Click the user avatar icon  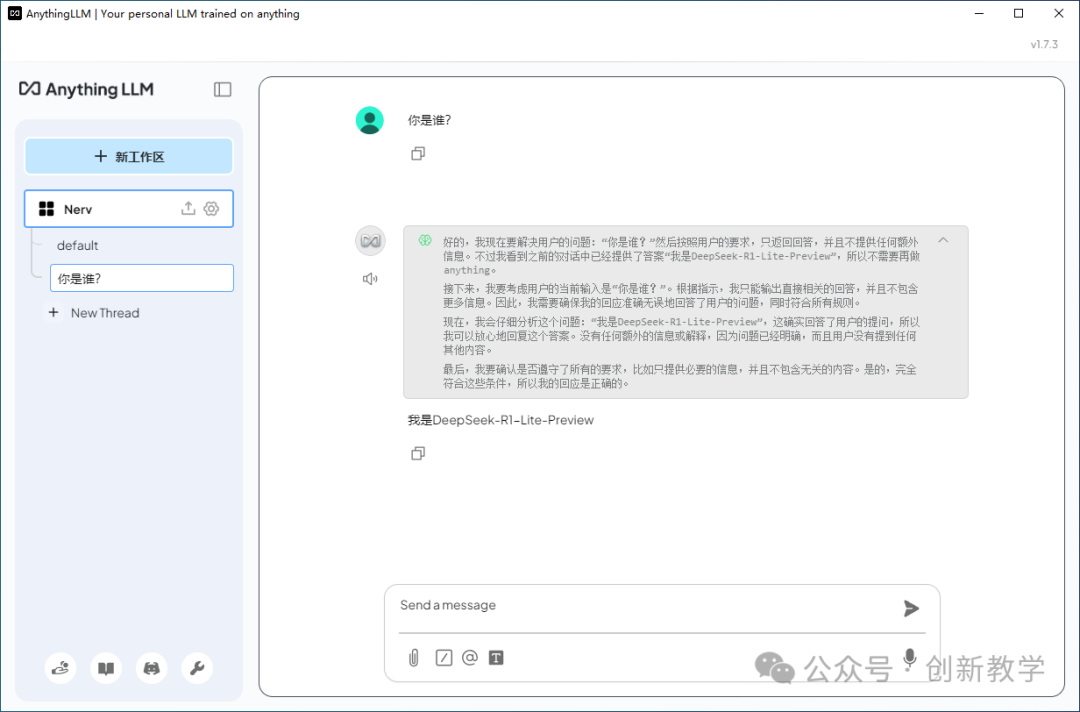[x=370, y=120]
